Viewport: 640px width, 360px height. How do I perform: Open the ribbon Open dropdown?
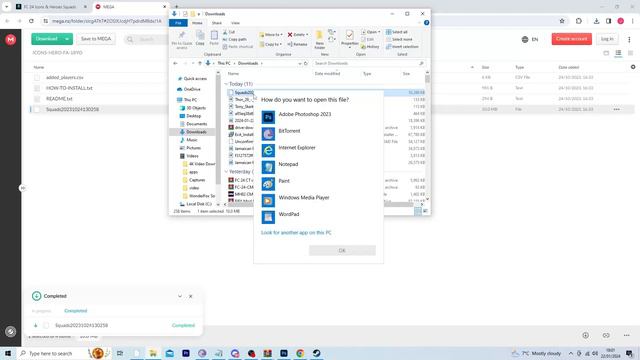click(x=371, y=32)
